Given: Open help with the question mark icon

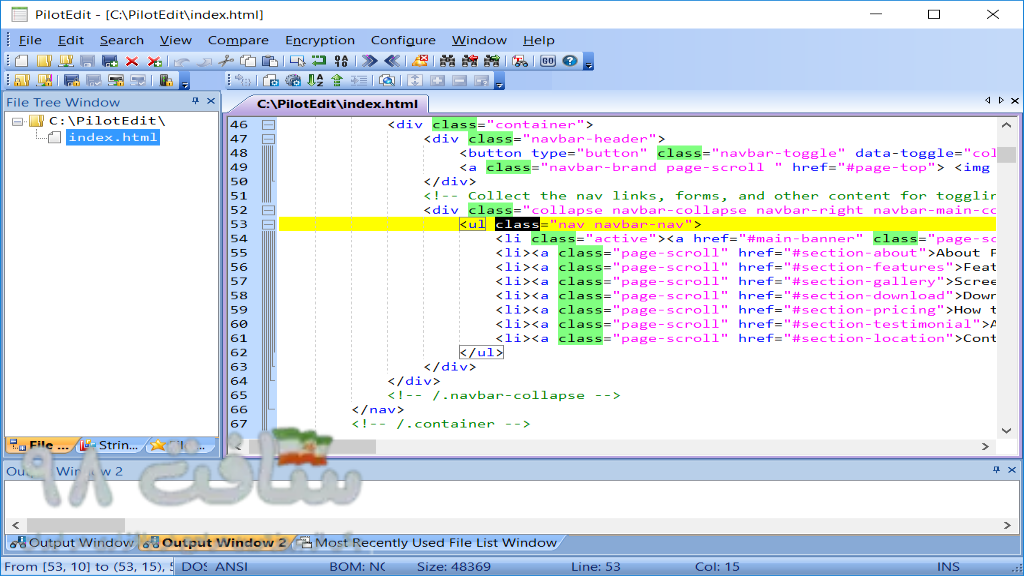Looking at the screenshot, I should (570, 61).
